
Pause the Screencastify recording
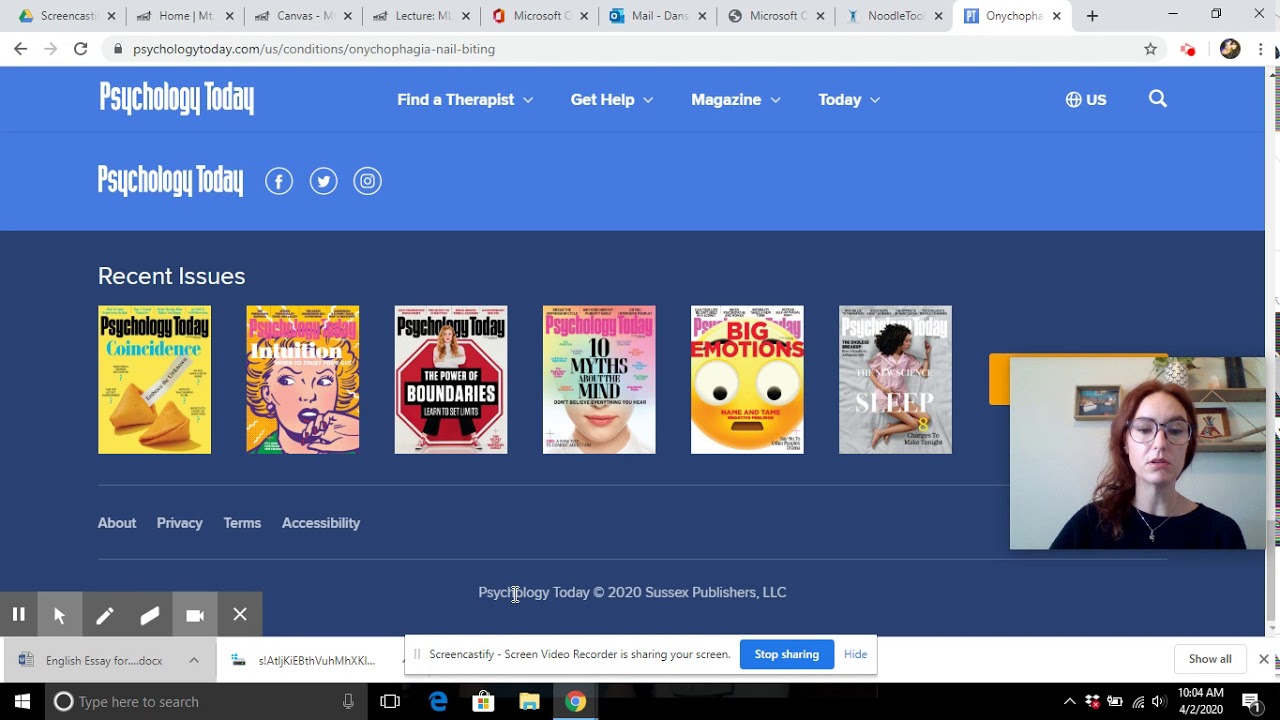[18, 615]
